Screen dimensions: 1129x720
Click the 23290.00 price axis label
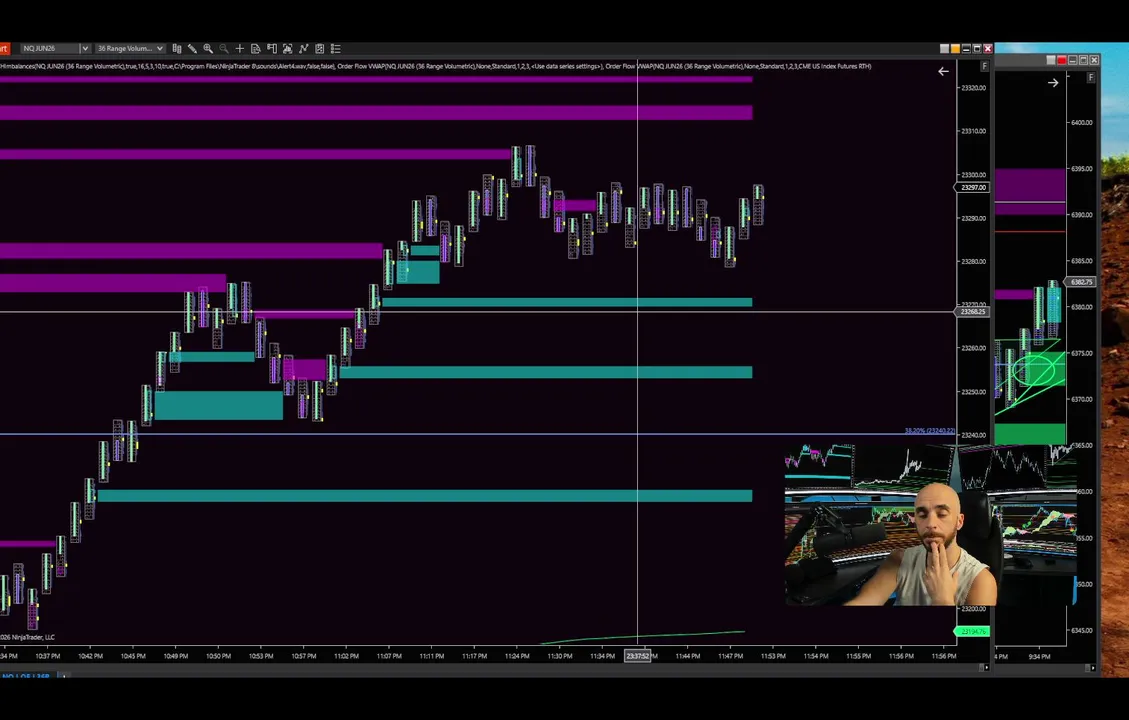pyautogui.click(x=973, y=217)
